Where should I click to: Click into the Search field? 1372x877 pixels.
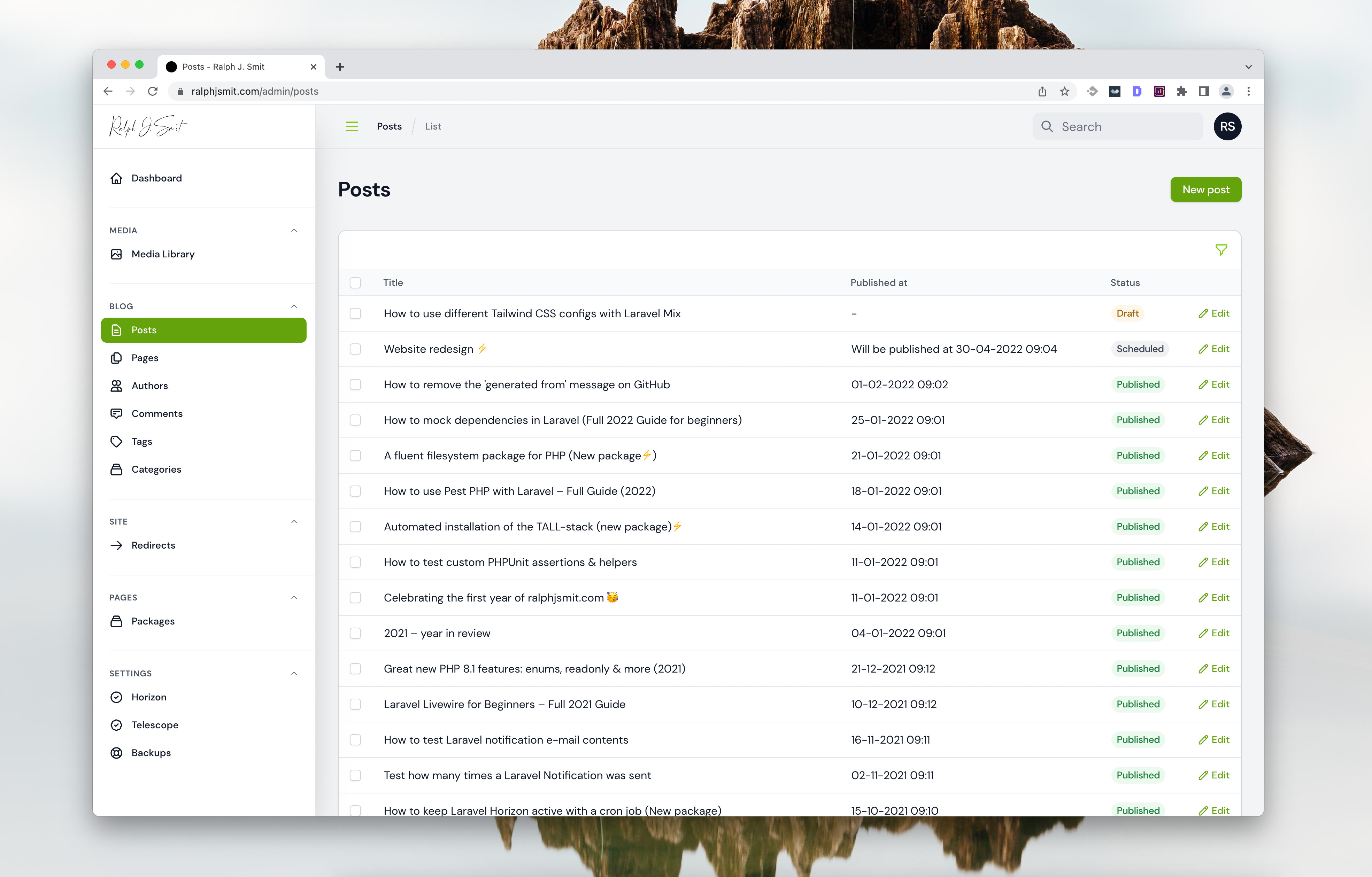(x=1125, y=126)
